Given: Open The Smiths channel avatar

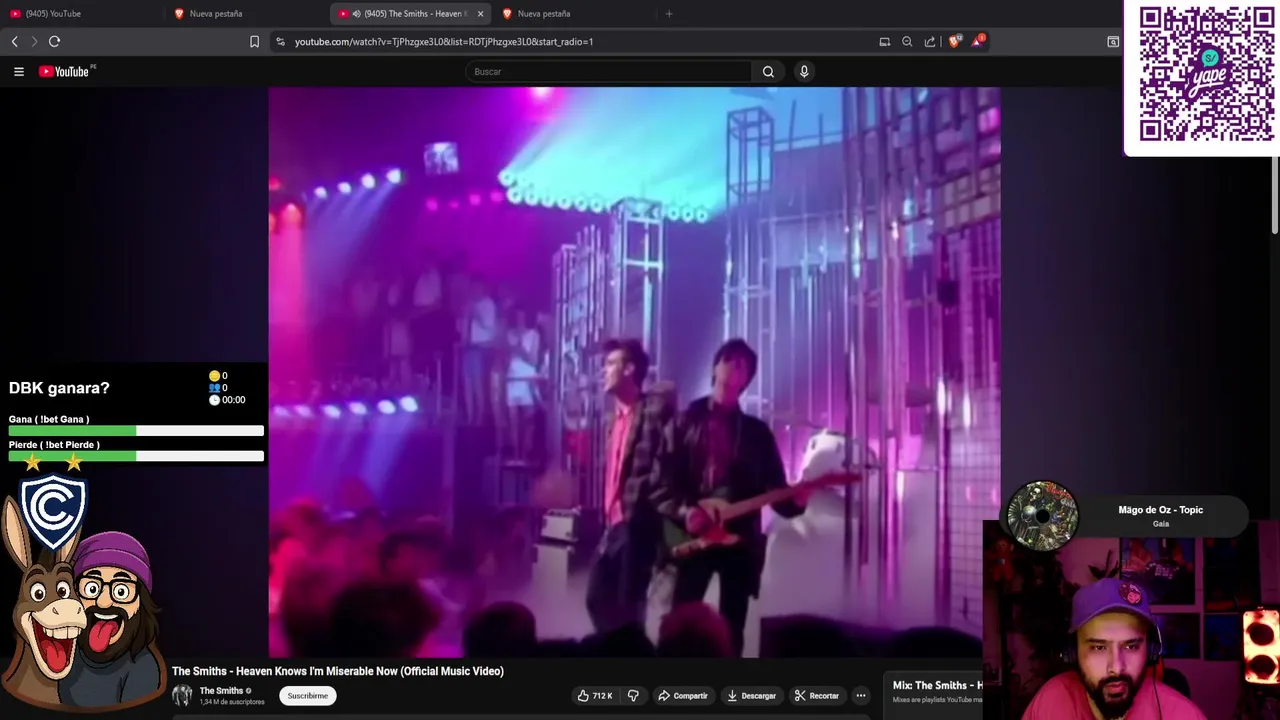Looking at the screenshot, I should (182, 695).
